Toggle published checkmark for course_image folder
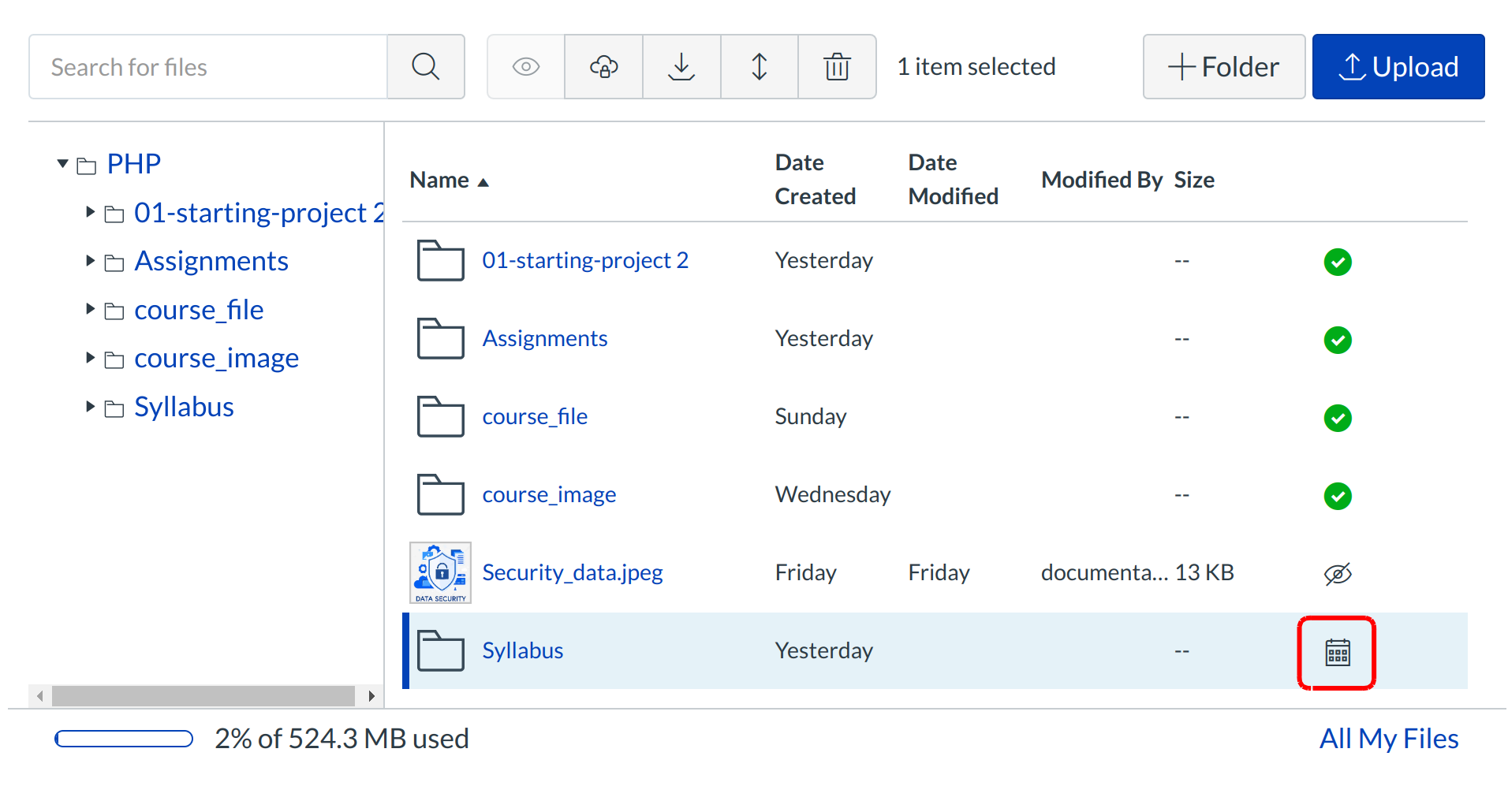The width and height of the screenshot is (1508, 812). 1337,496
